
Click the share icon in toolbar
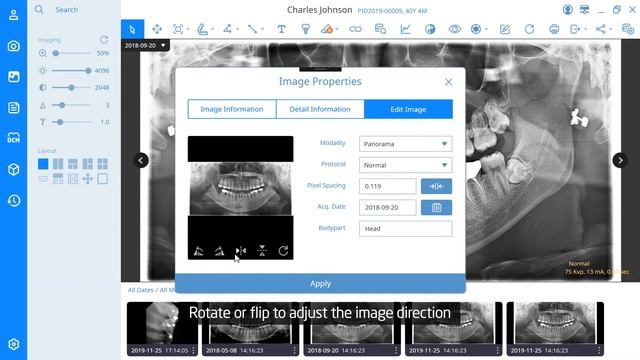pos(600,29)
